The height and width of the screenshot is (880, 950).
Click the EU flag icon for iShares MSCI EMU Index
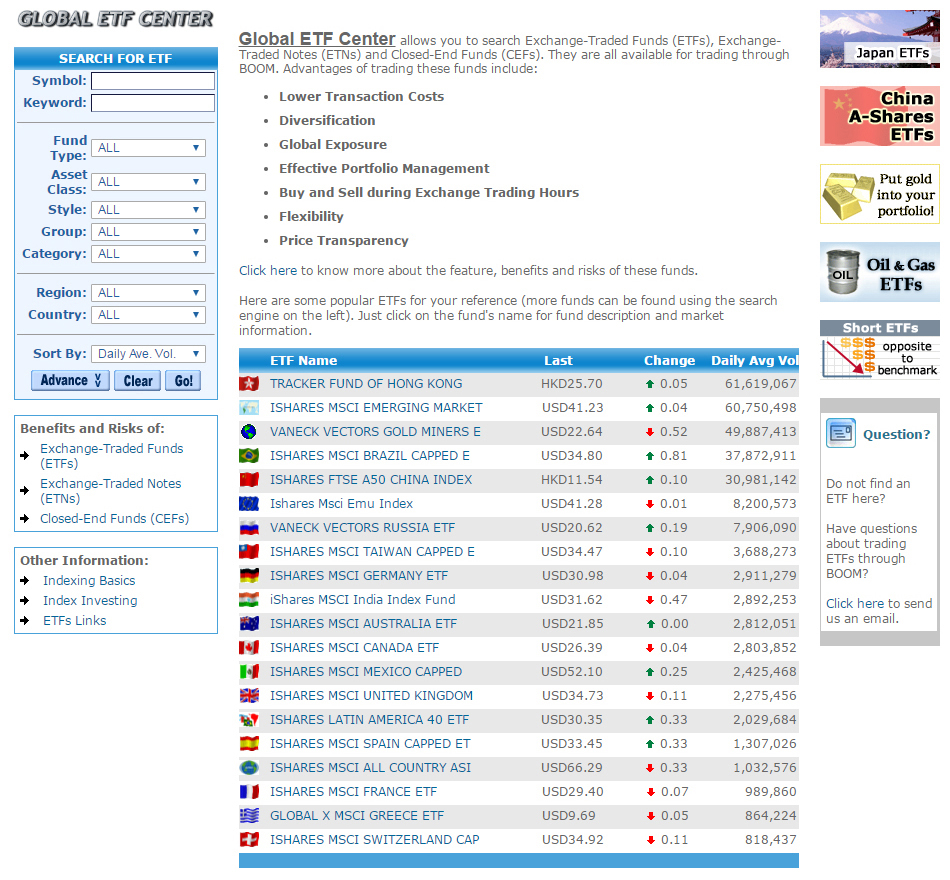249,504
